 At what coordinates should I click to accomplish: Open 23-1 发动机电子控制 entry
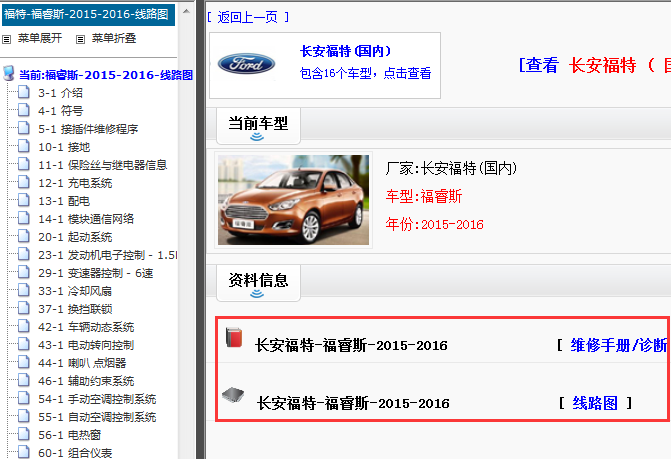[x=107, y=255]
